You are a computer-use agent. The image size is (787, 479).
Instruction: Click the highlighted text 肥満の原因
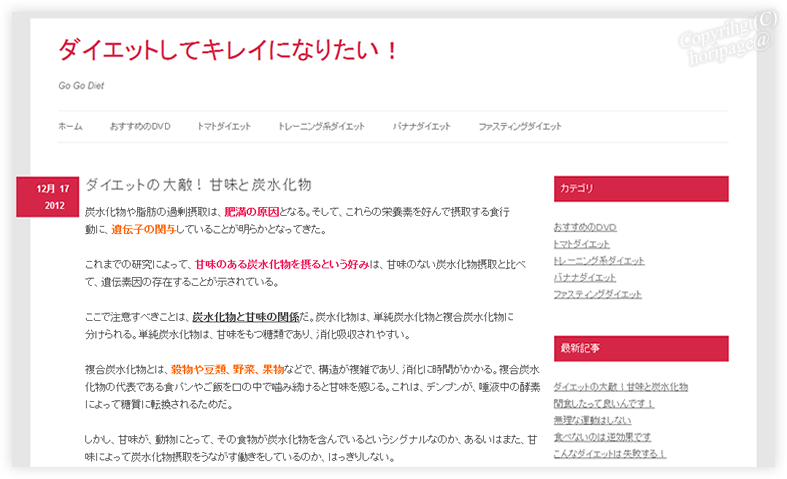click(x=252, y=212)
